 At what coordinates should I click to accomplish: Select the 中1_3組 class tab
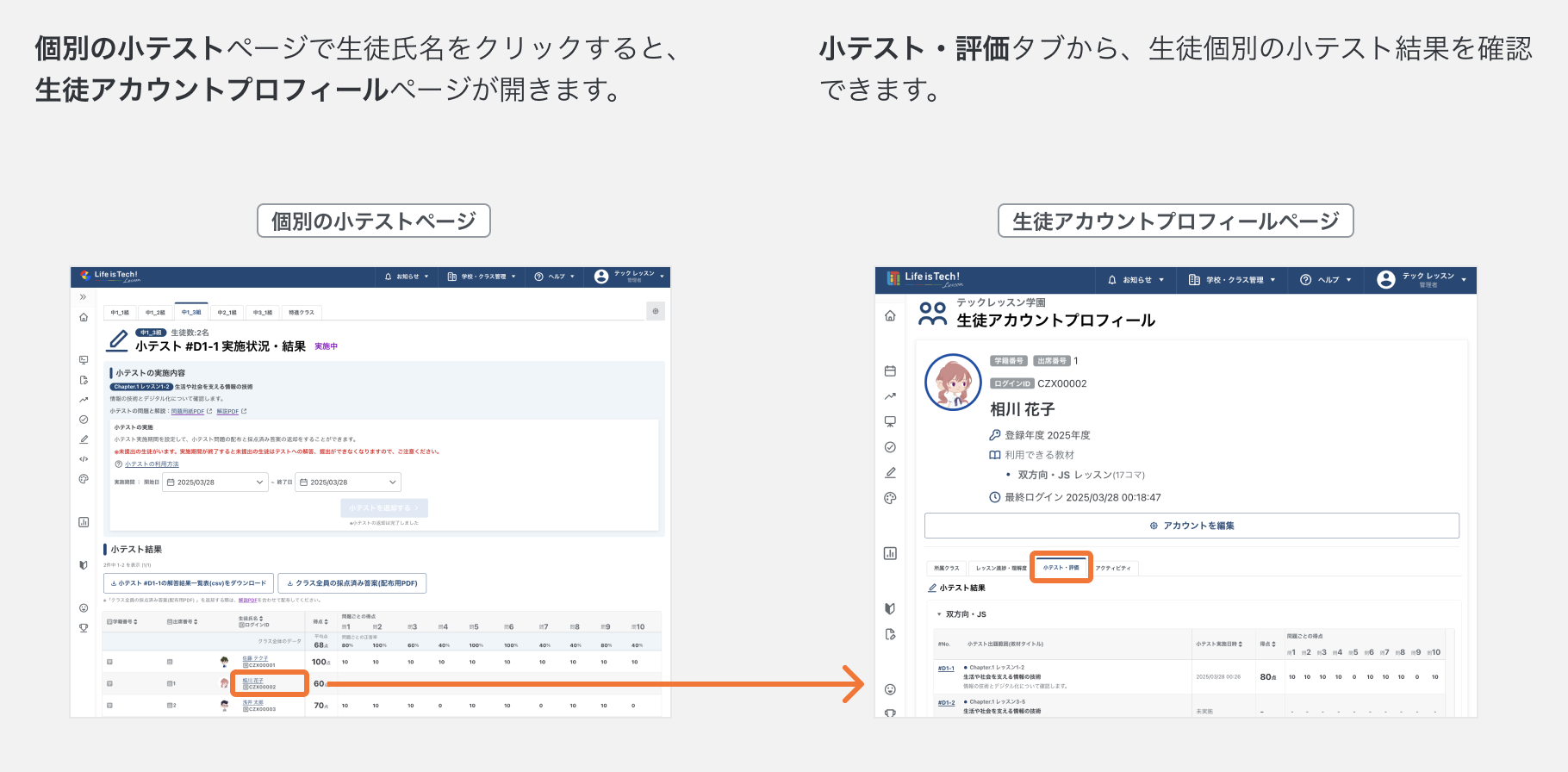[x=191, y=313]
